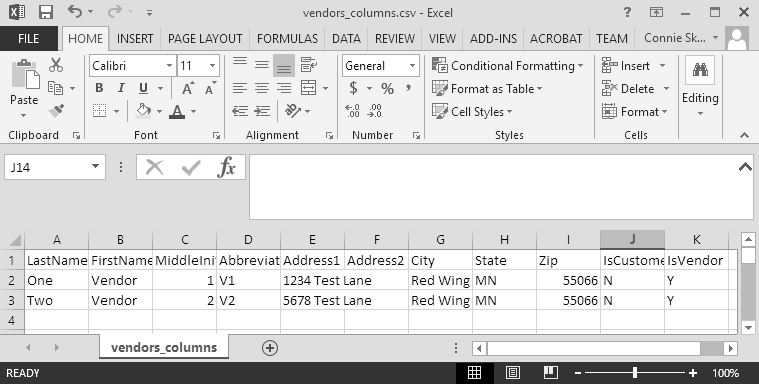759x384 pixels.
Task: Click the Delete cells button
Action: click(636, 89)
